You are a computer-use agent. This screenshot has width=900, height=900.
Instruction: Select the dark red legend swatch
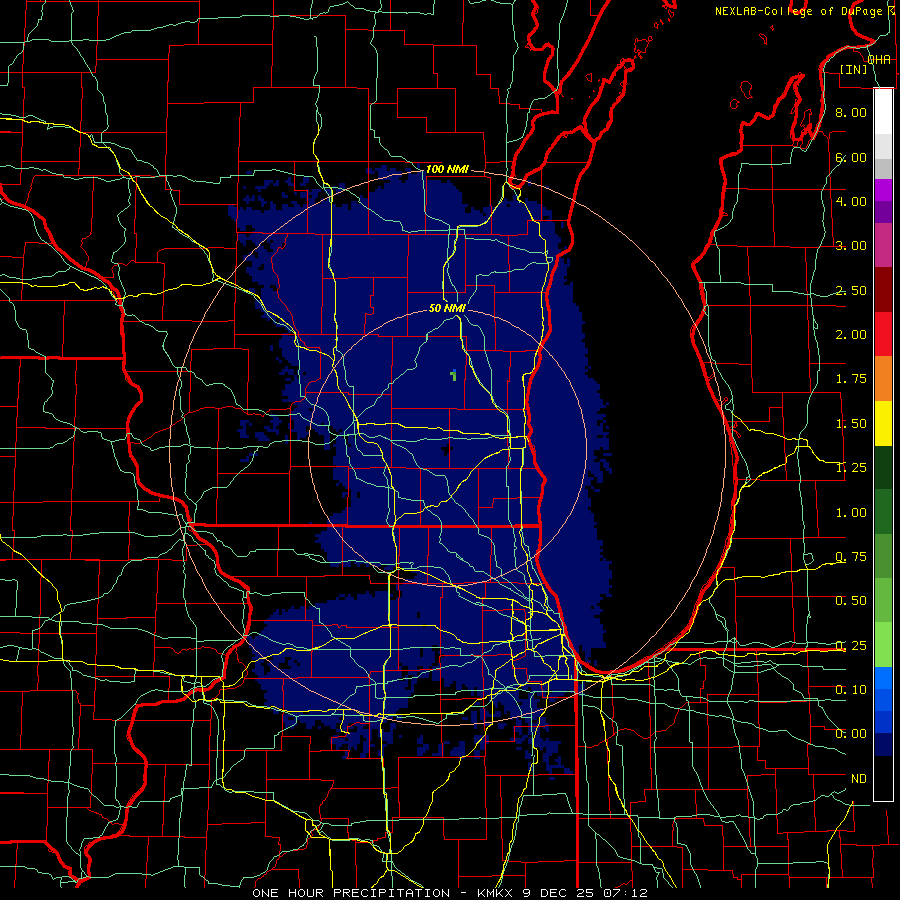tap(883, 290)
